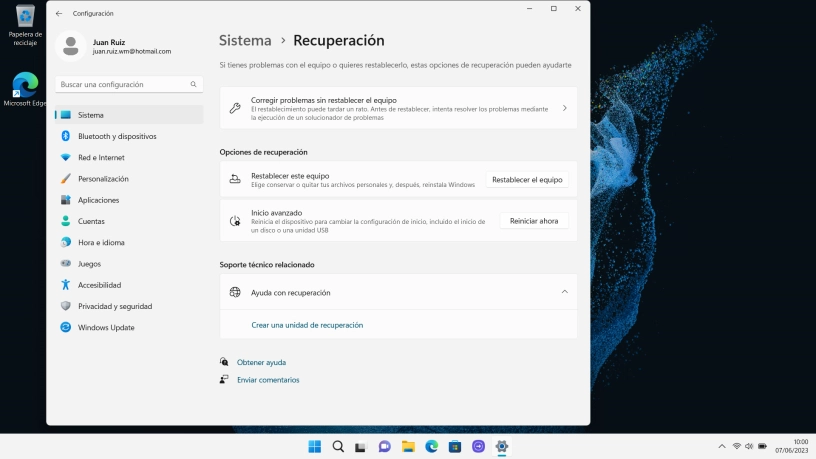Select Microsoft Edge desktop shortcut
This screenshot has width=816, height=459.
25,90
